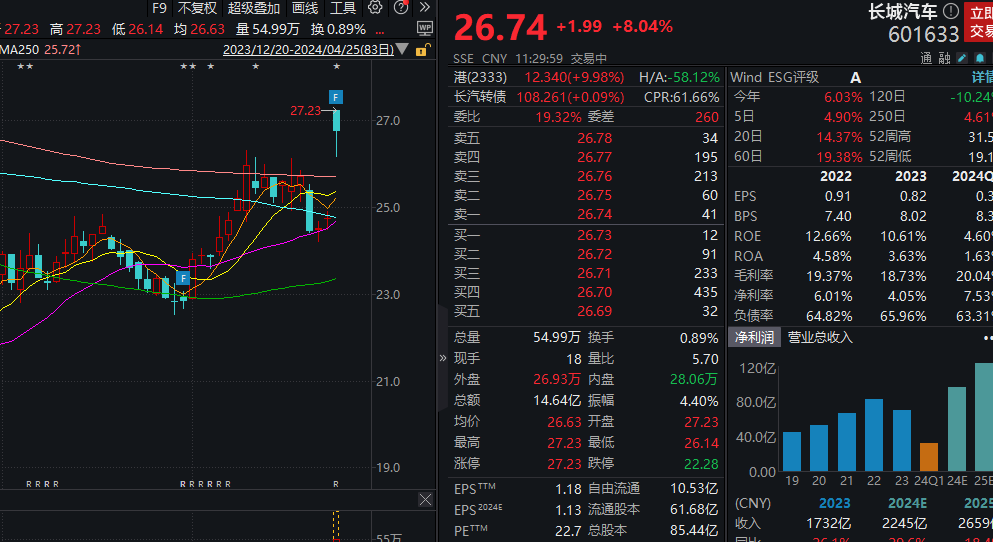
Task: Expand more tools double-chevron icon
Action: coord(424,8)
